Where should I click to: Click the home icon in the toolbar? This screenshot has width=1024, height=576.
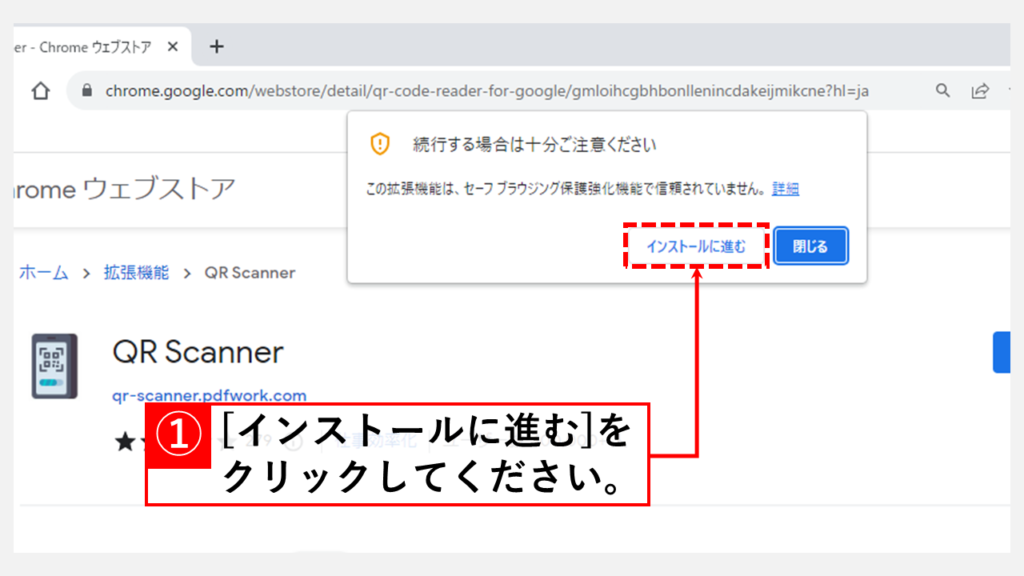(40, 91)
